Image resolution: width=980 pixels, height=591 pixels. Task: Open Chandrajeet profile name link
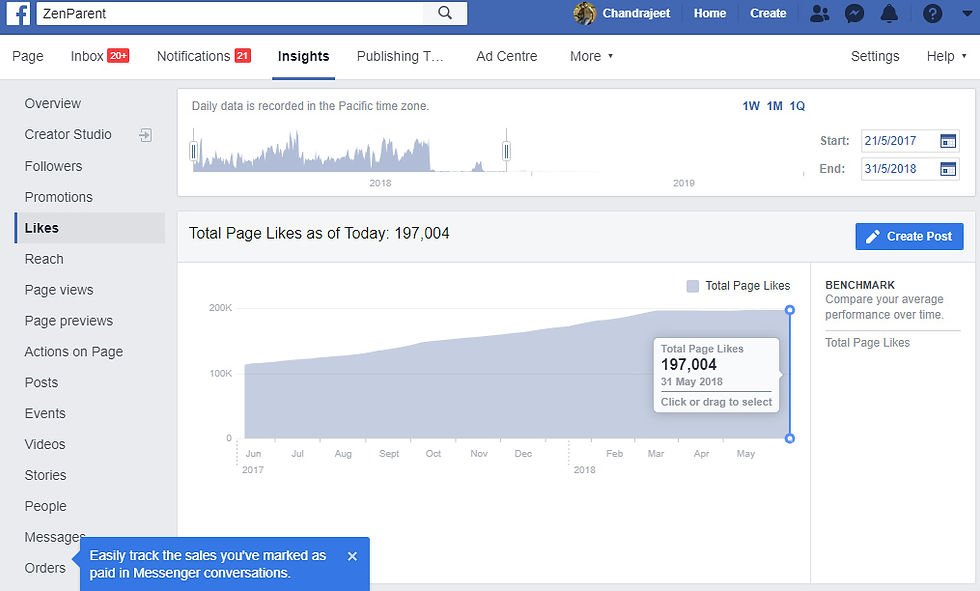(x=636, y=13)
